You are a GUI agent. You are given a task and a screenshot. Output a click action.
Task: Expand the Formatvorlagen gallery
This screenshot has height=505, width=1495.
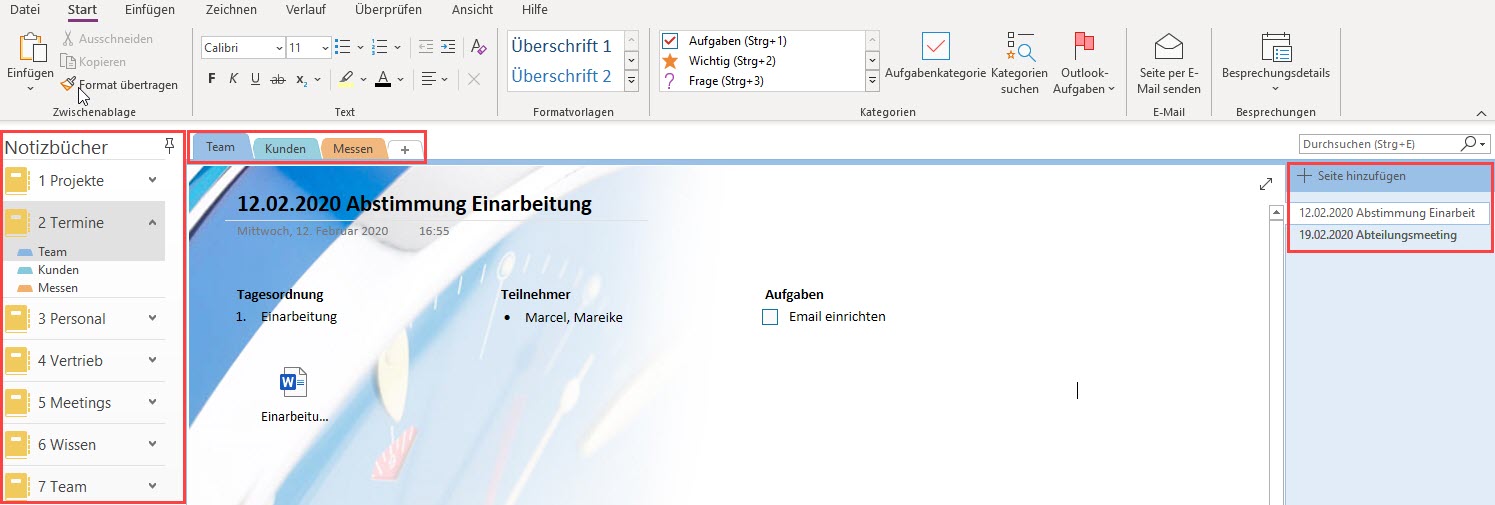coord(631,81)
